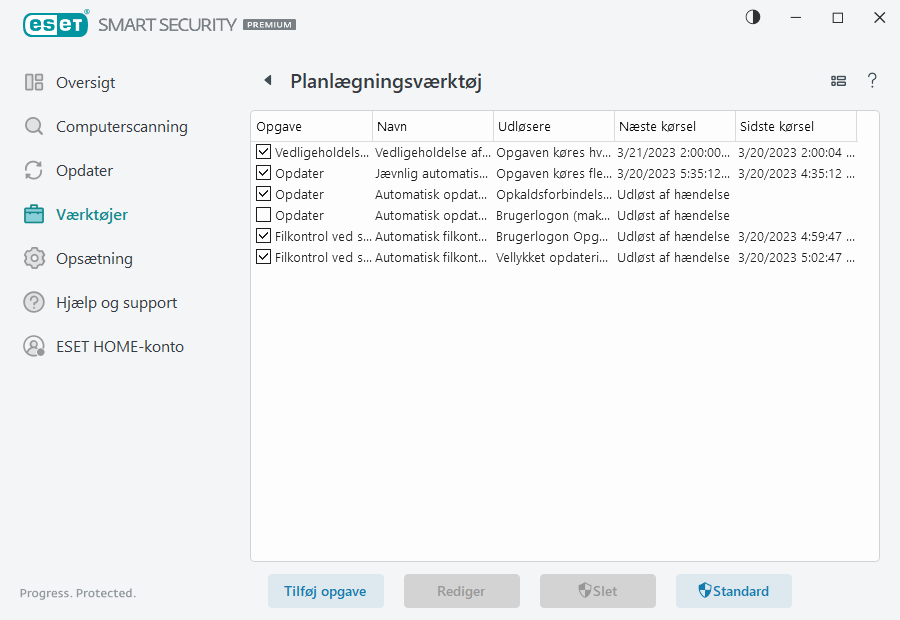Disable the Vellykket opdatering Filkontrol task
This screenshot has height=620, width=900.
click(x=263, y=257)
